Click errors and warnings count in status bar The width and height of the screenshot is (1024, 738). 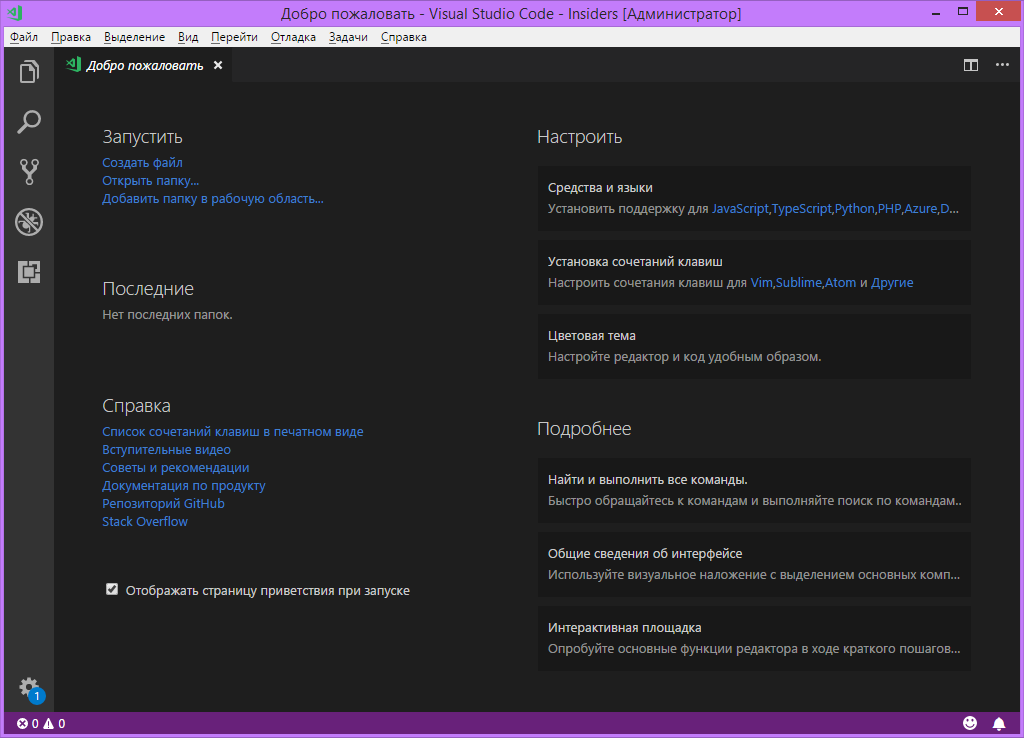click(41, 724)
